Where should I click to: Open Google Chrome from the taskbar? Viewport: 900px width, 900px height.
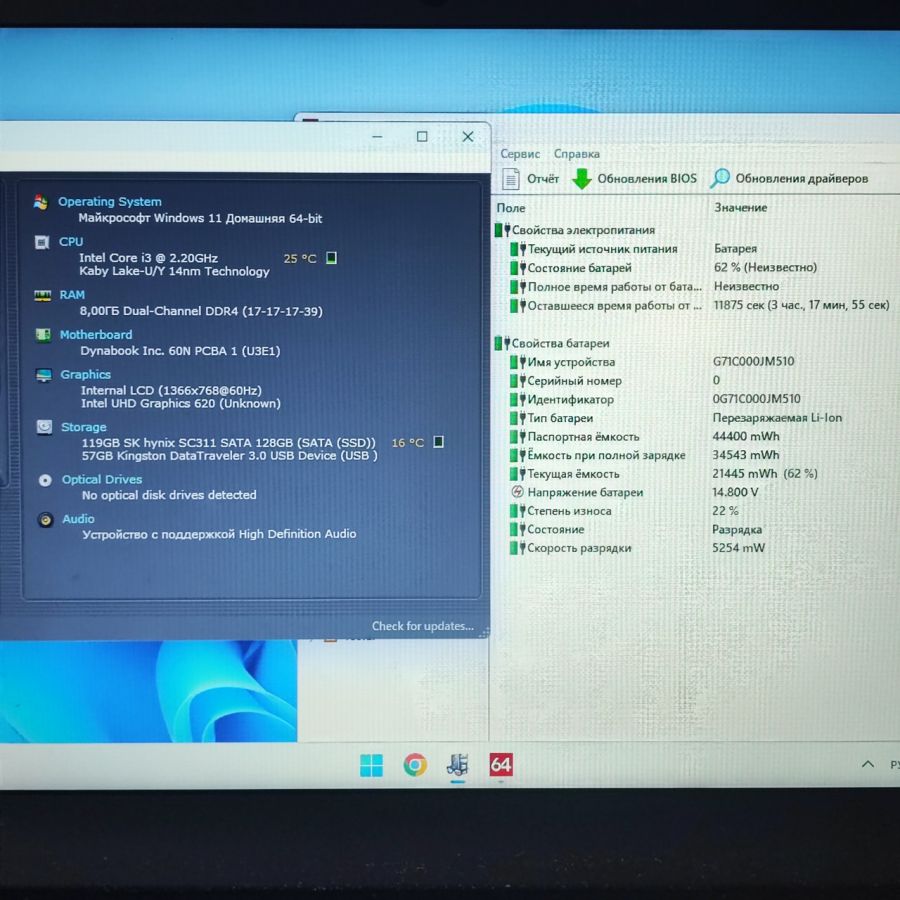415,765
